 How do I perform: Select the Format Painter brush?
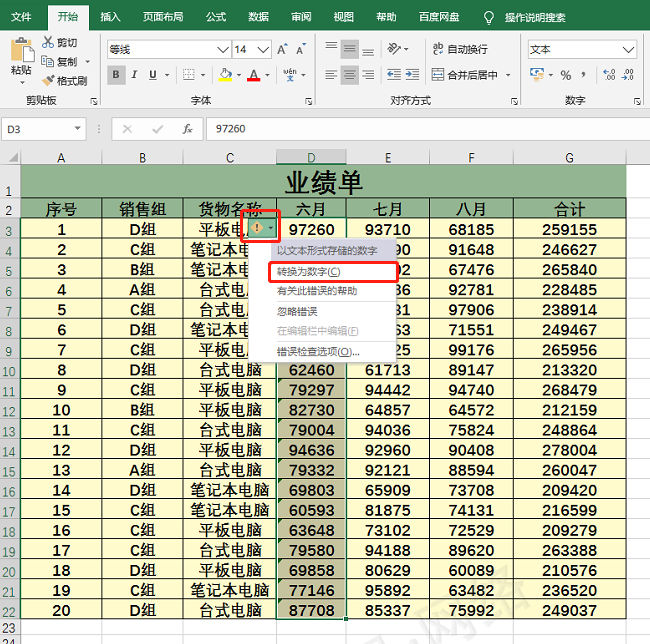tap(48, 80)
